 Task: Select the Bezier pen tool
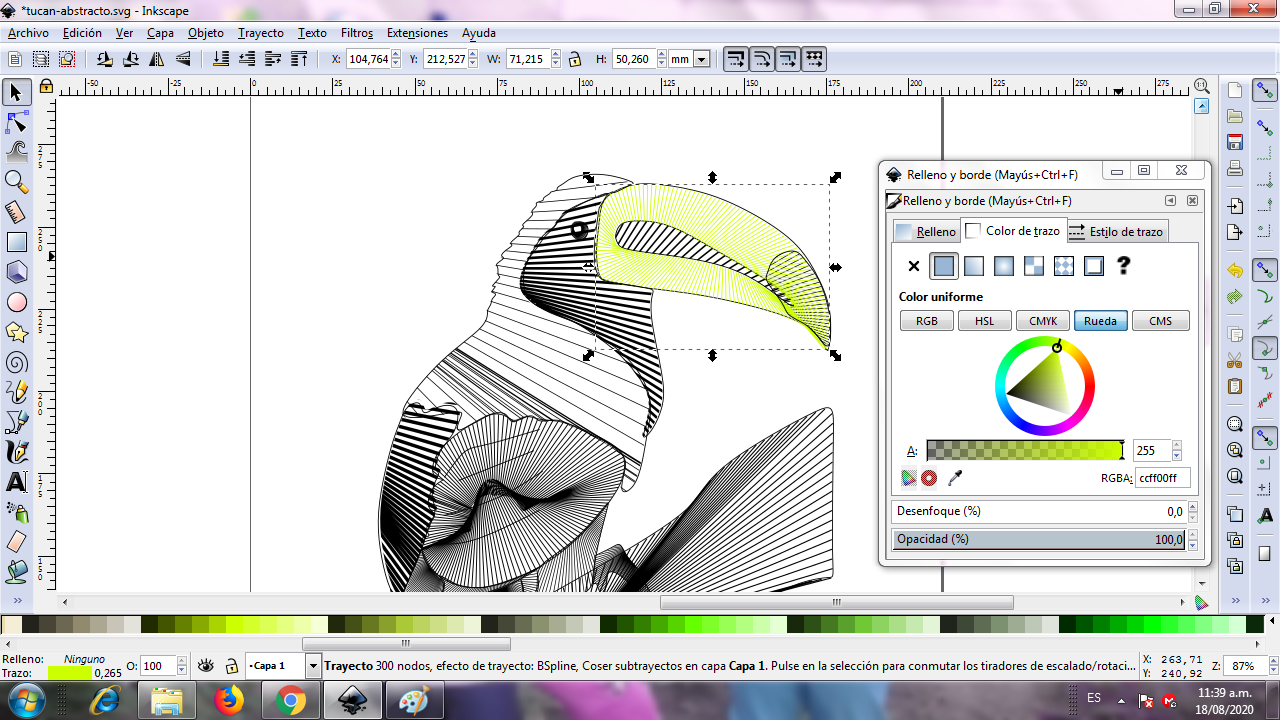pyautogui.click(x=16, y=422)
